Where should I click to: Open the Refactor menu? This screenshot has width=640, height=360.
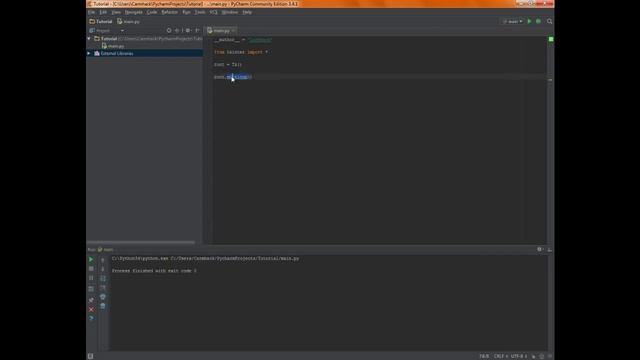(x=169, y=12)
